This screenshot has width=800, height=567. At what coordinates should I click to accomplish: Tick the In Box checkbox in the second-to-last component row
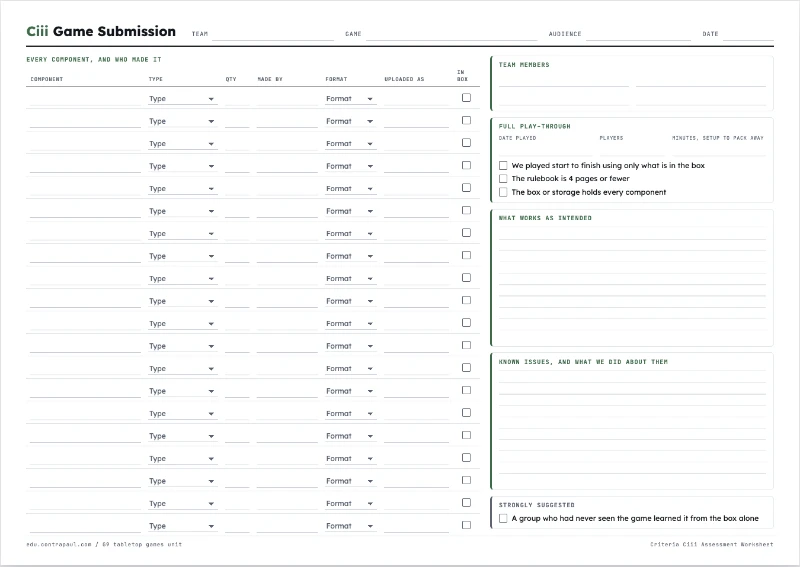(466, 502)
